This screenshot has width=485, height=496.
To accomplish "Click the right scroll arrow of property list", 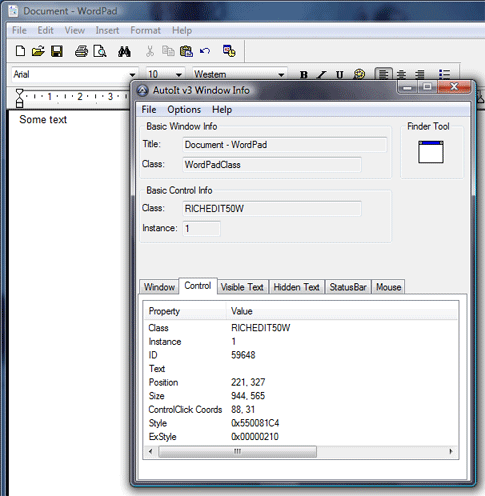I will tap(451, 452).
